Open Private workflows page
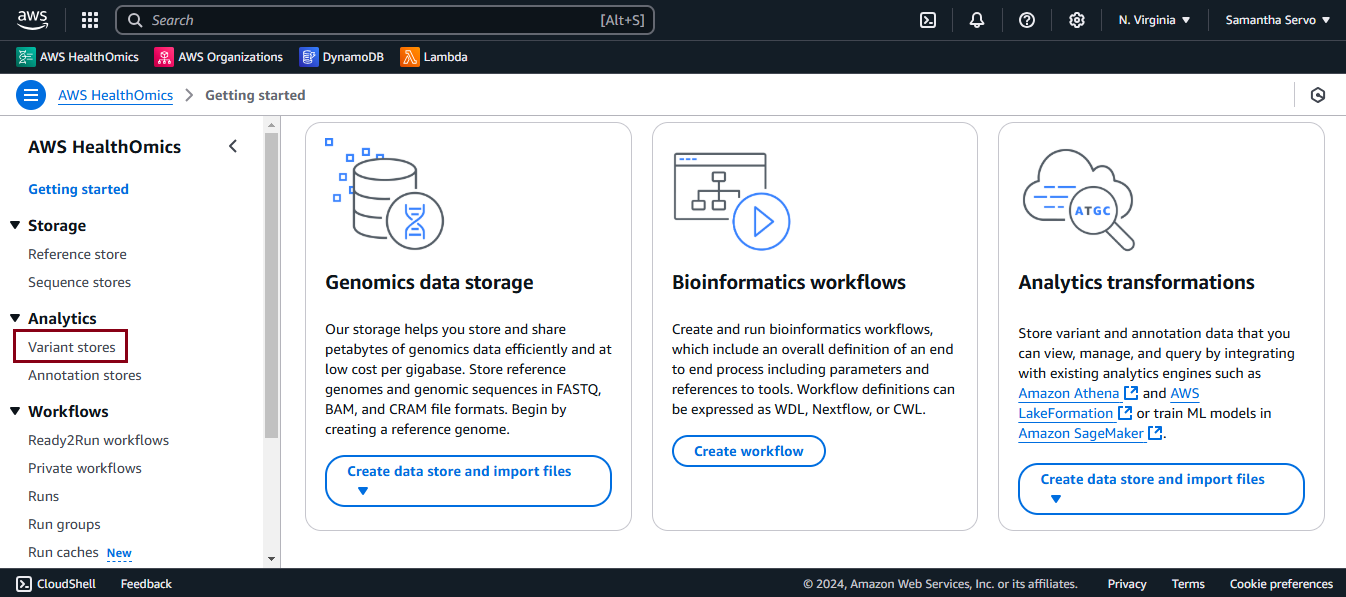 tap(85, 468)
